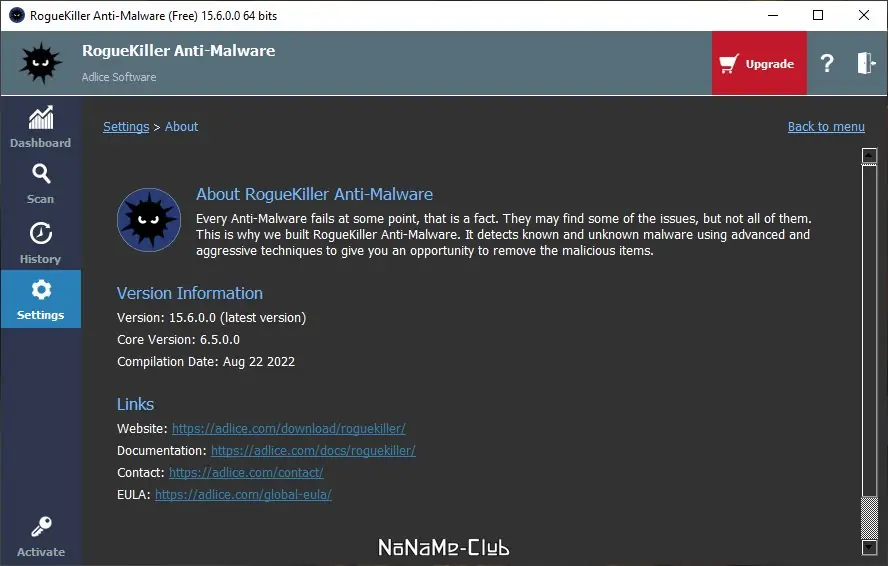Click About breadcrumb item

[x=181, y=126]
